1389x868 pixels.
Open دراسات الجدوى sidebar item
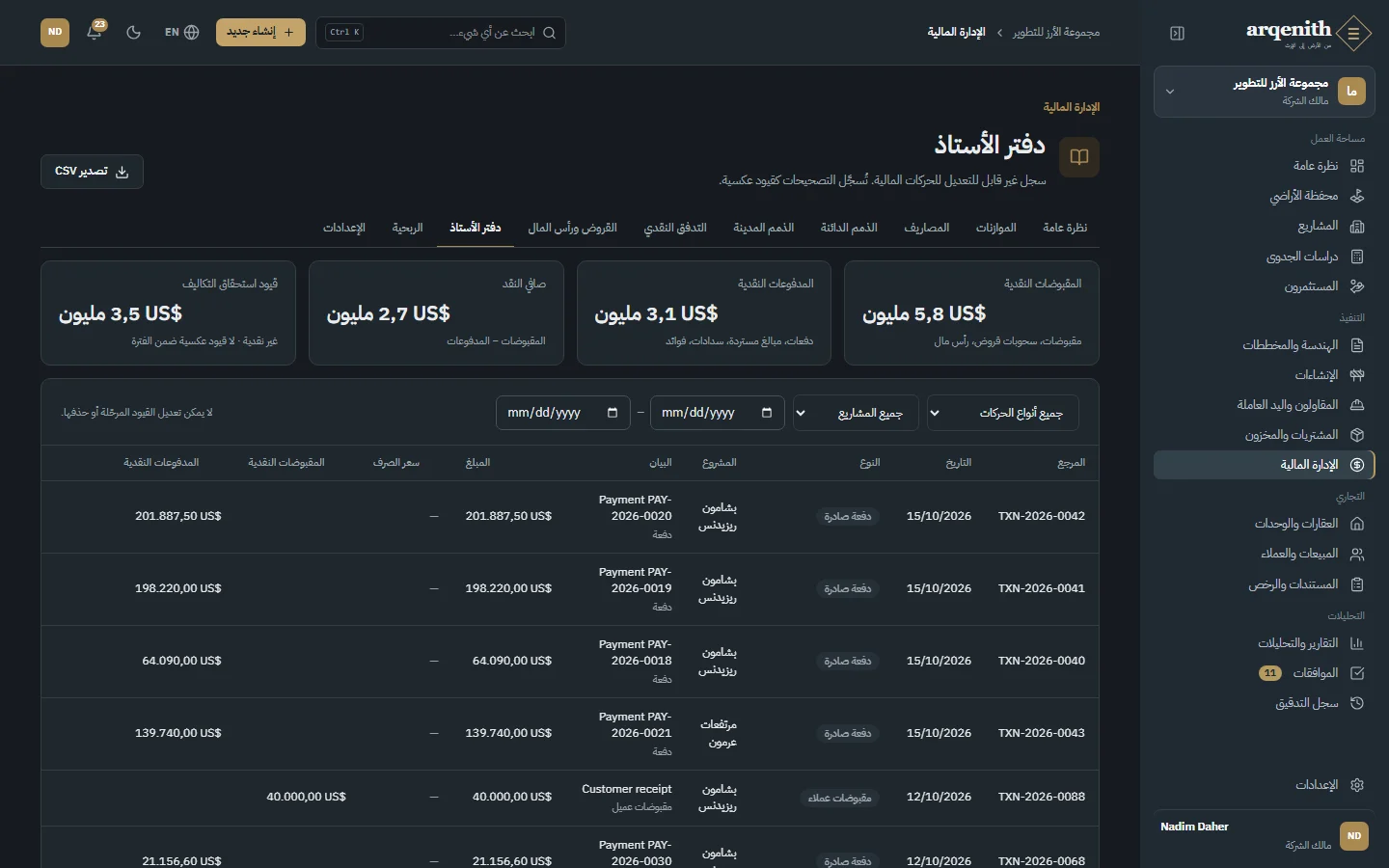pyautogui.click(x=1264, y=257)
